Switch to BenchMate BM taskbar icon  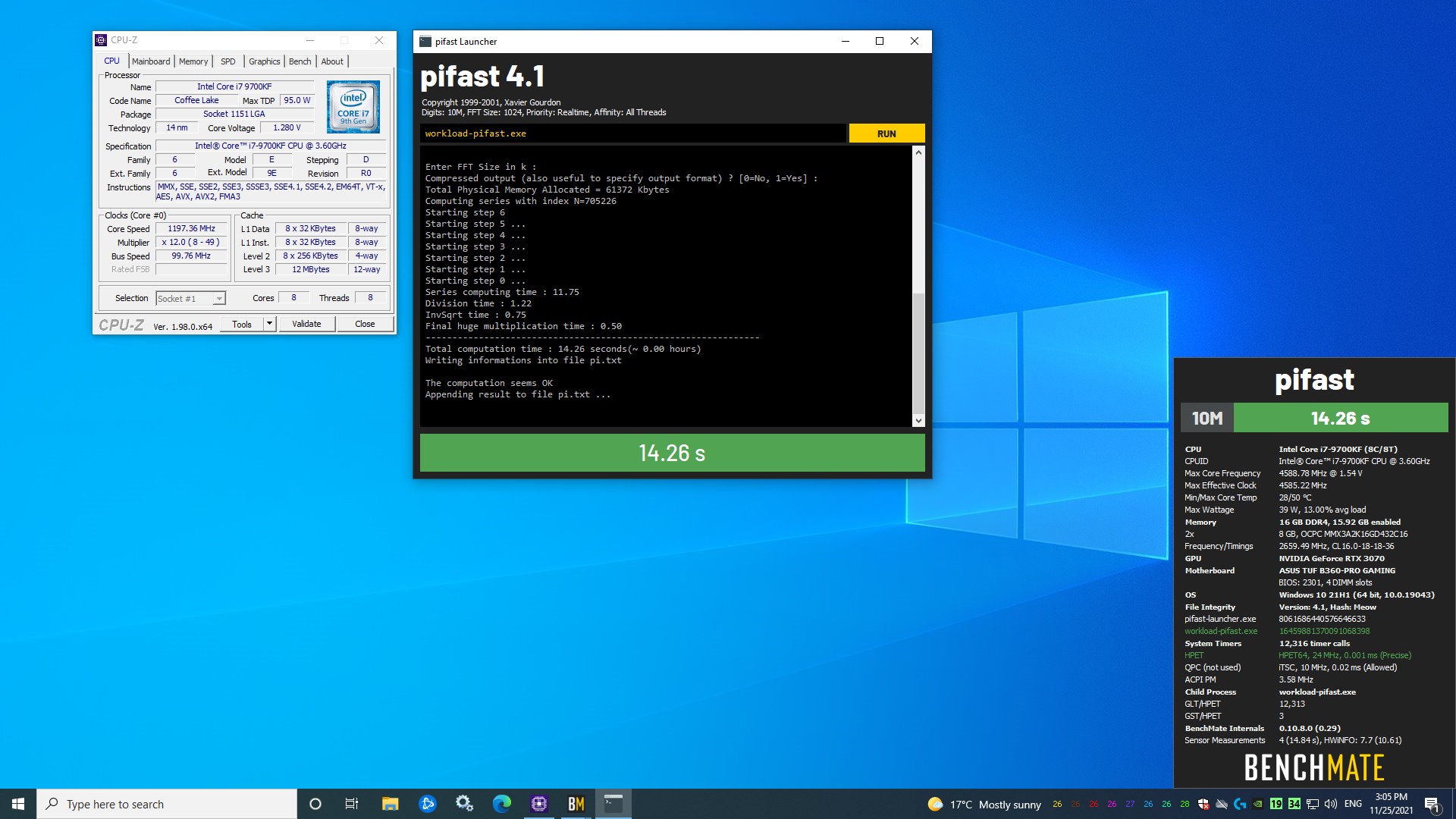pos(576,804)
